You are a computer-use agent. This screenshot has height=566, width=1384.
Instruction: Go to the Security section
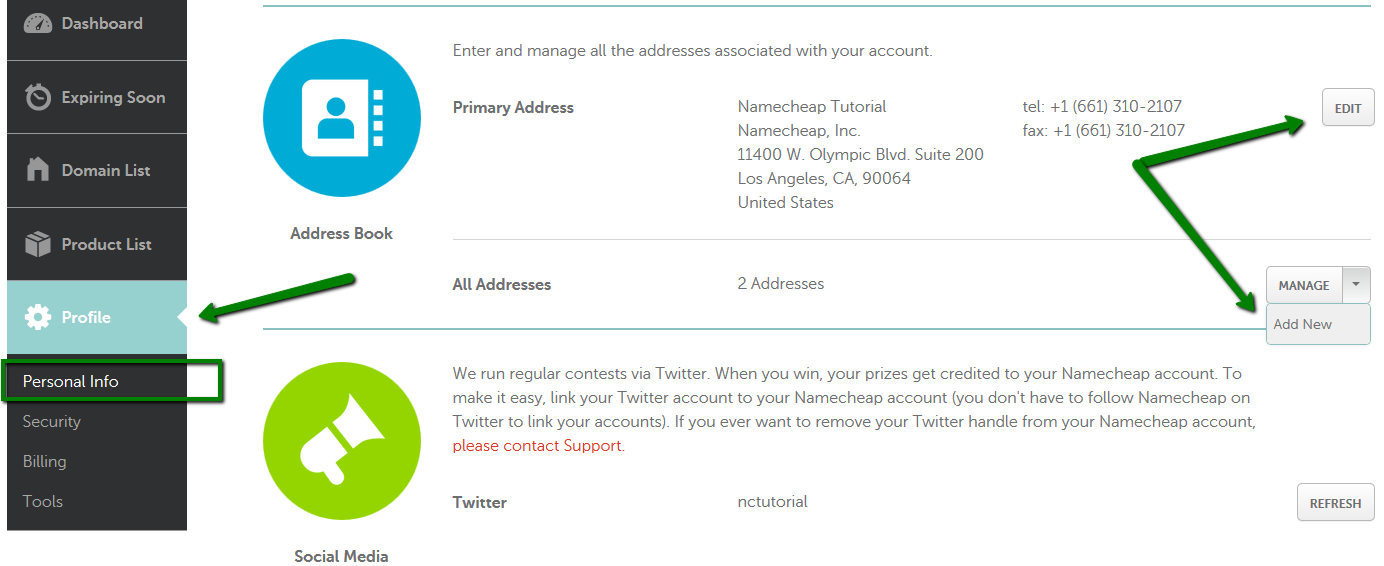tap(52, 422)
